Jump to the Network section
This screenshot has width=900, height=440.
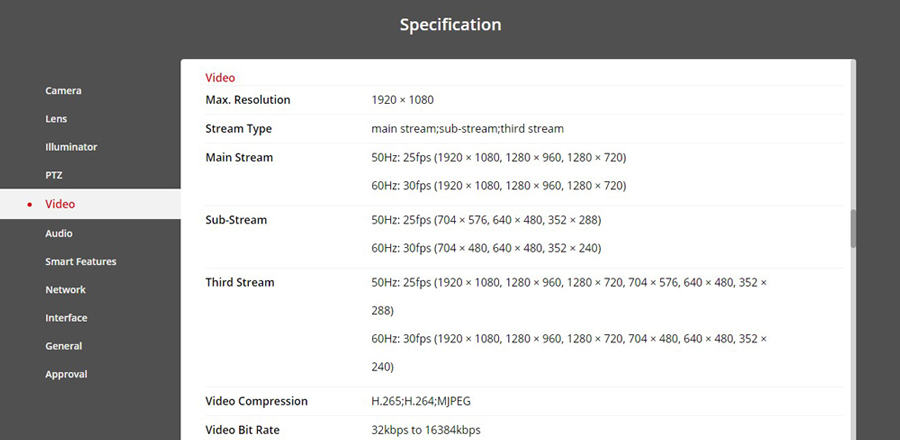pos(65,290)
